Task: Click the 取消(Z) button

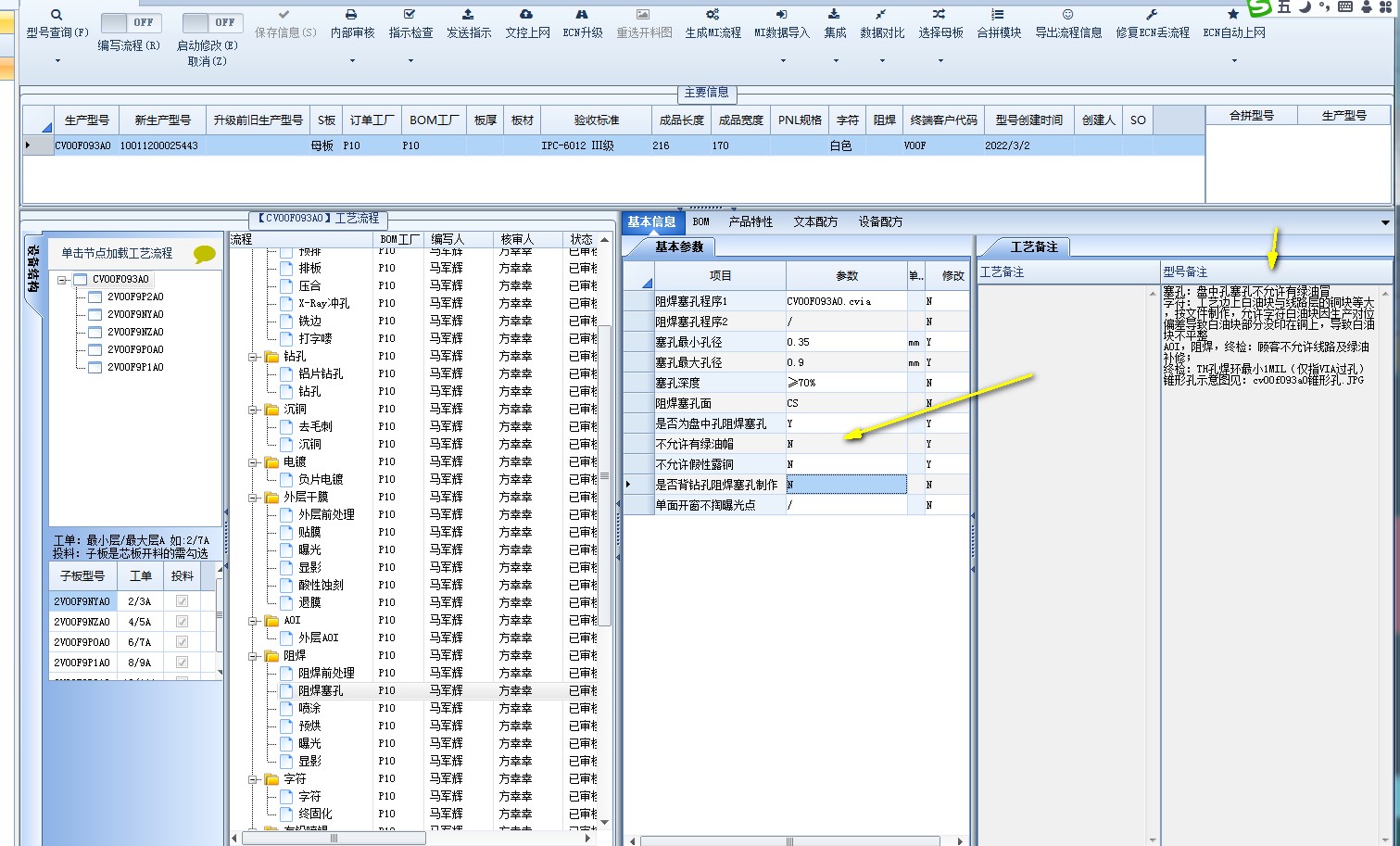Action: [207, 61]
